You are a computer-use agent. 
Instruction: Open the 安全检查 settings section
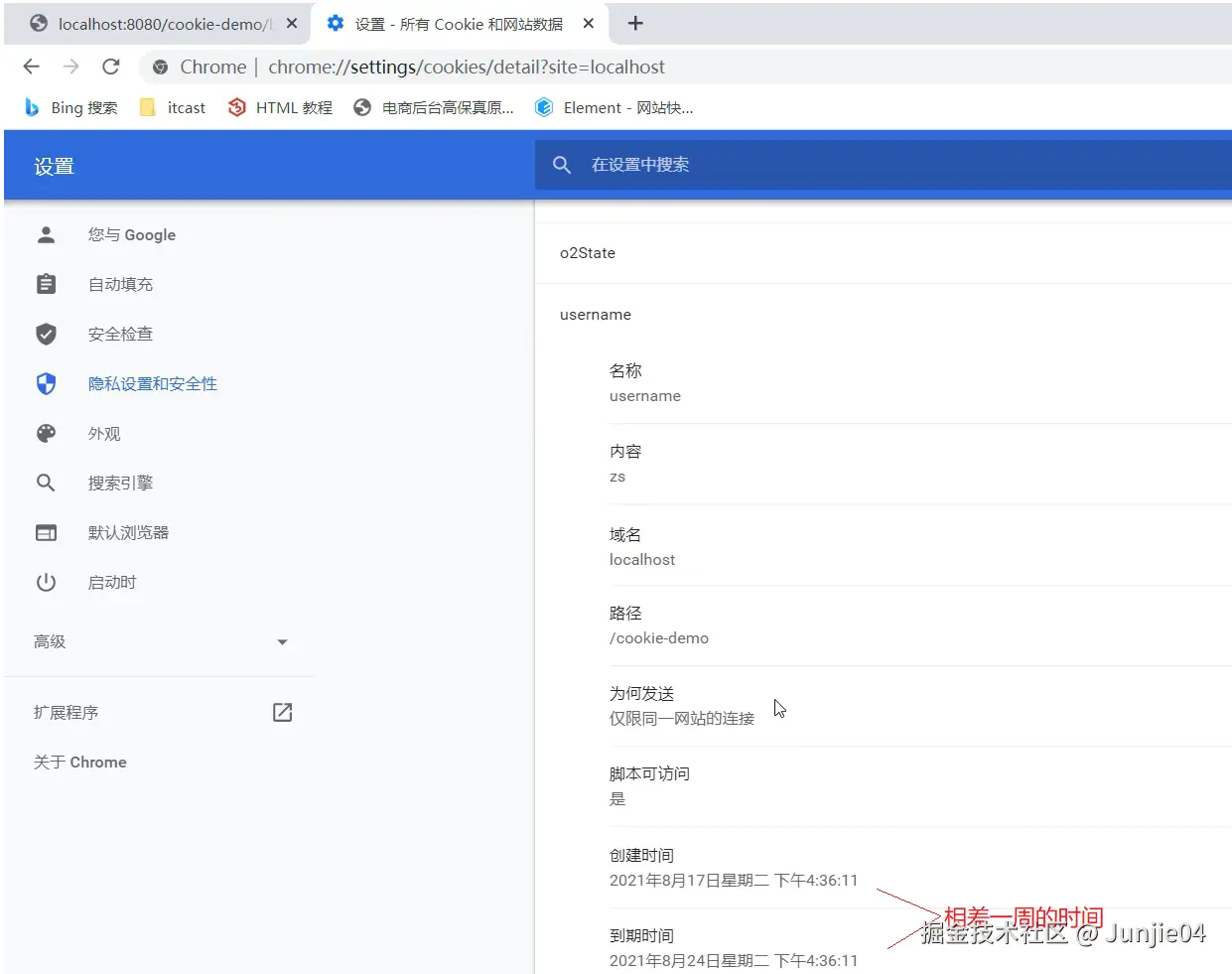click(120, 334)
